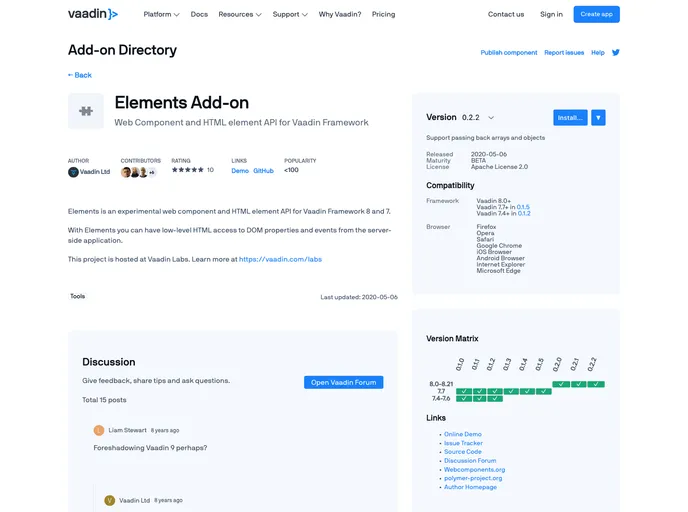
Task: Go to Pricing
Action: click(x=383, y=14)
